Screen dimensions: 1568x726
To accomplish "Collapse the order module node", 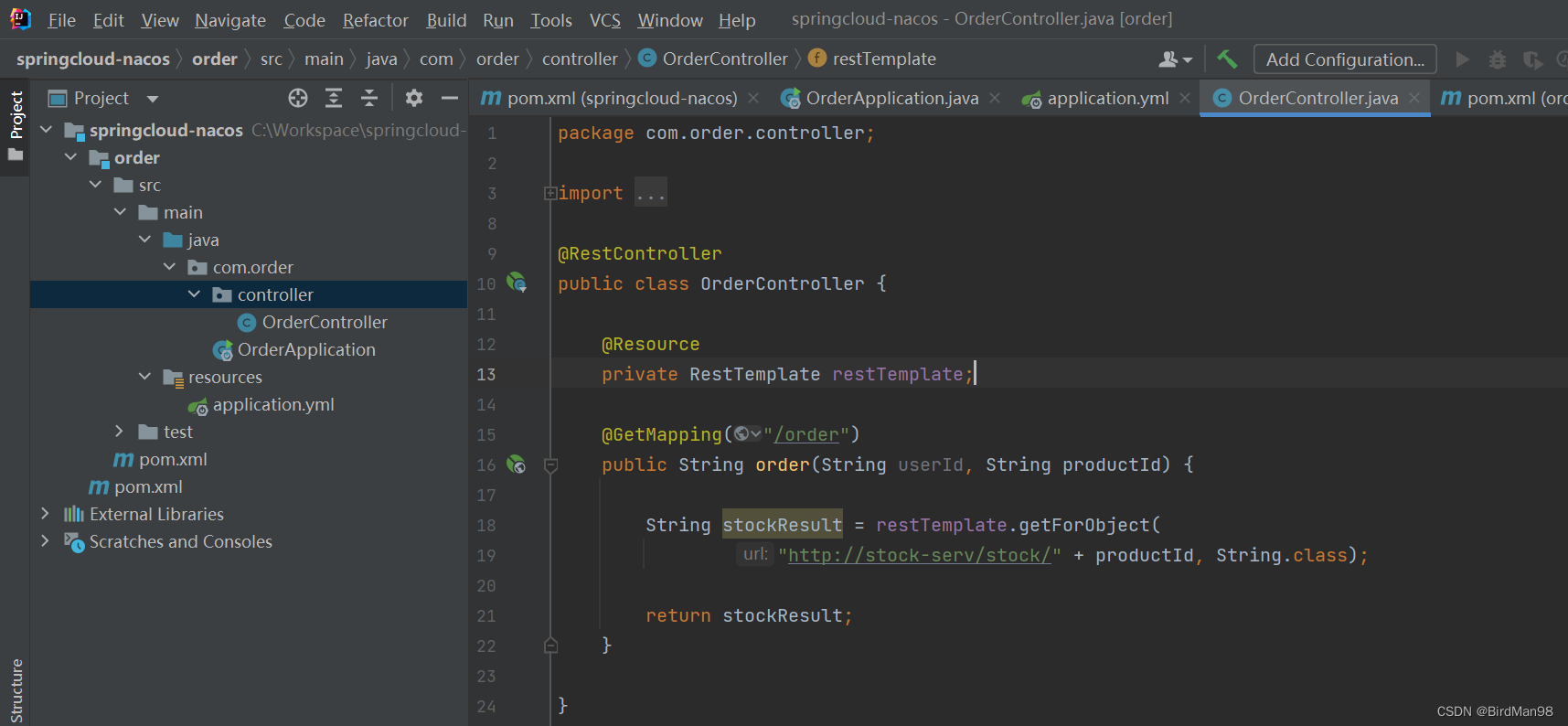I will tap(70, 157).
